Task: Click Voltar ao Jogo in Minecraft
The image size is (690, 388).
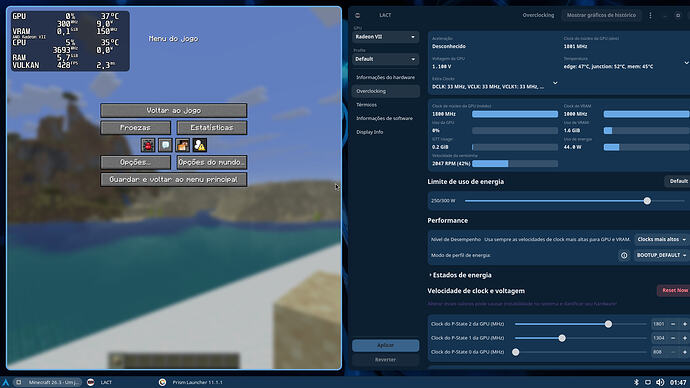Action: click(x=174, y=110)
